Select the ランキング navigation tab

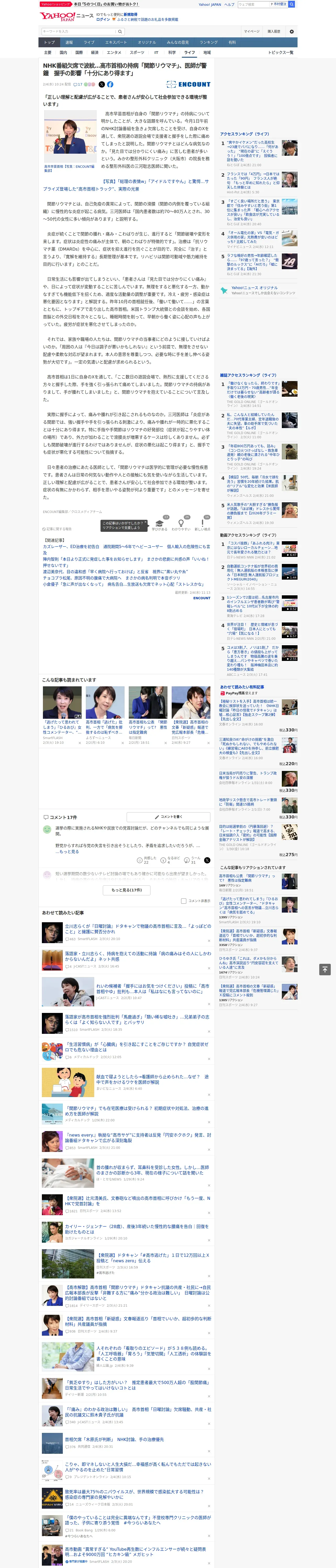click(x=209, y=43)
